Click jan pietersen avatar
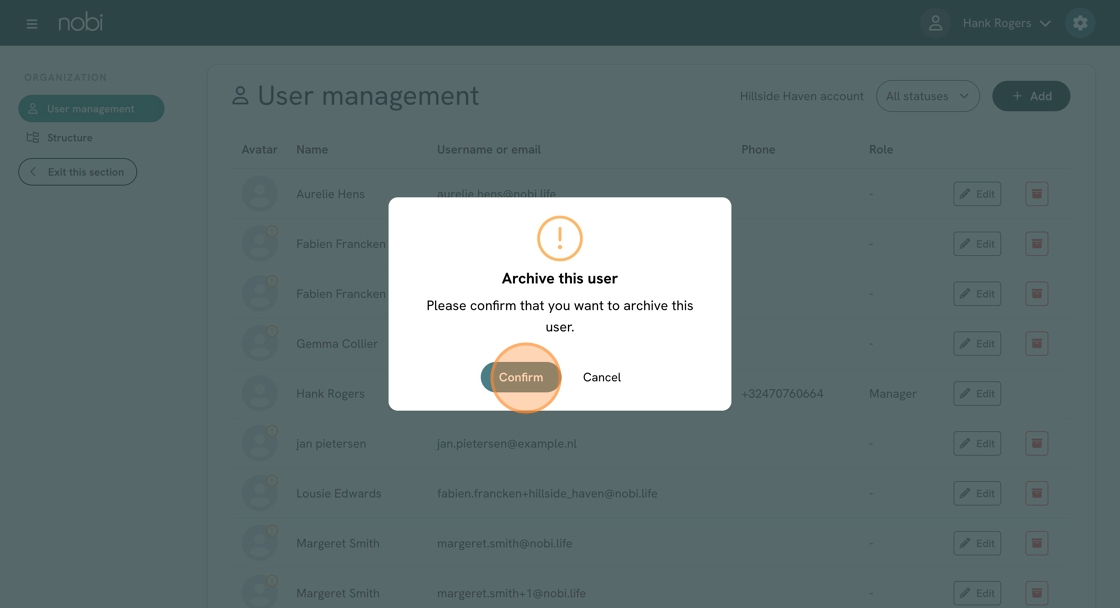 259,444
